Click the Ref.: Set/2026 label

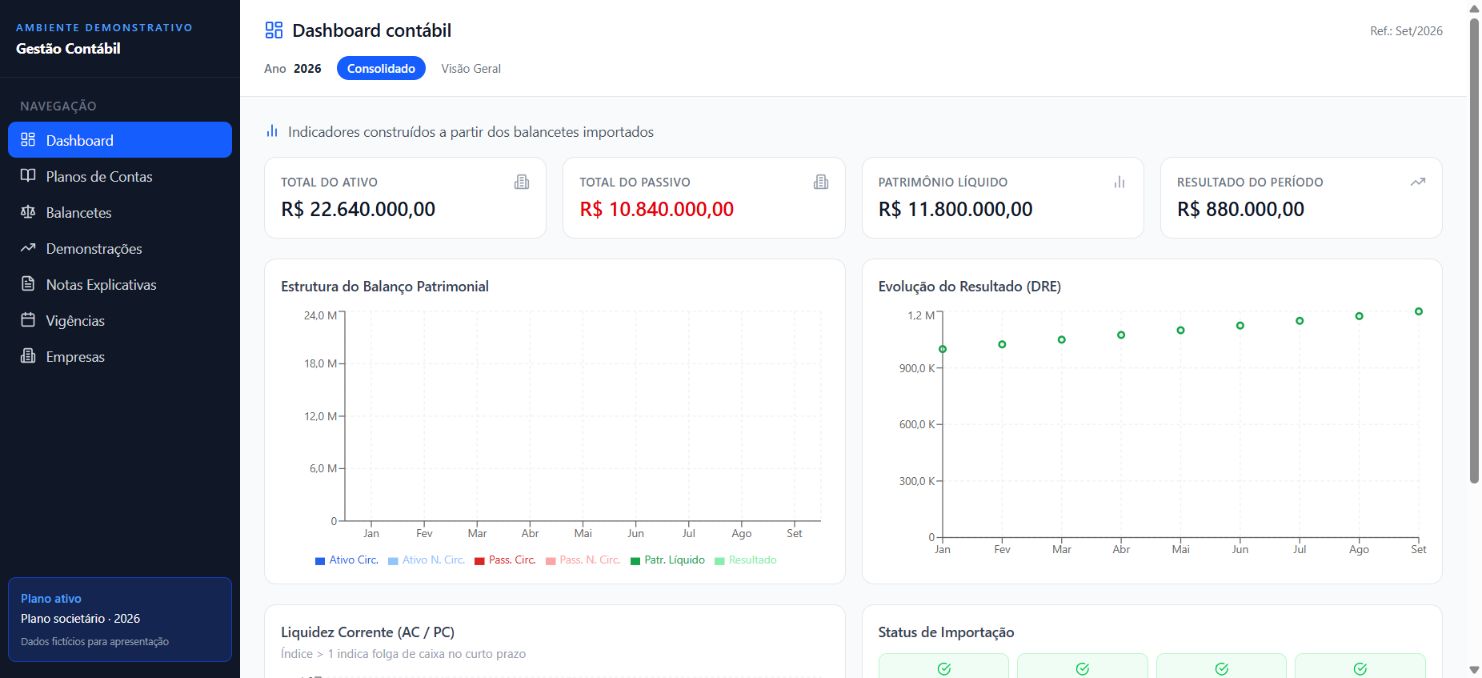pos(1406,31)
